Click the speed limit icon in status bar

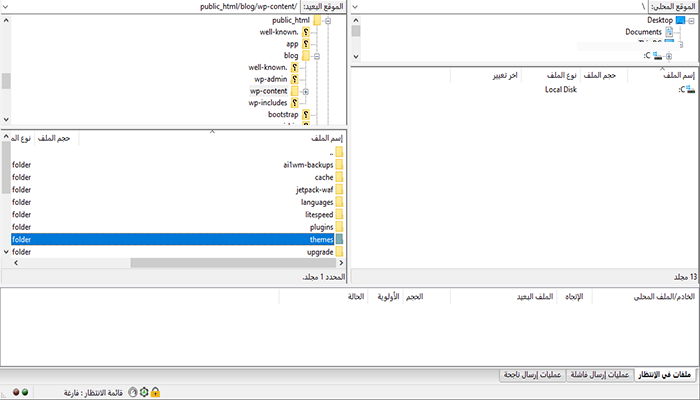point(131,391)
